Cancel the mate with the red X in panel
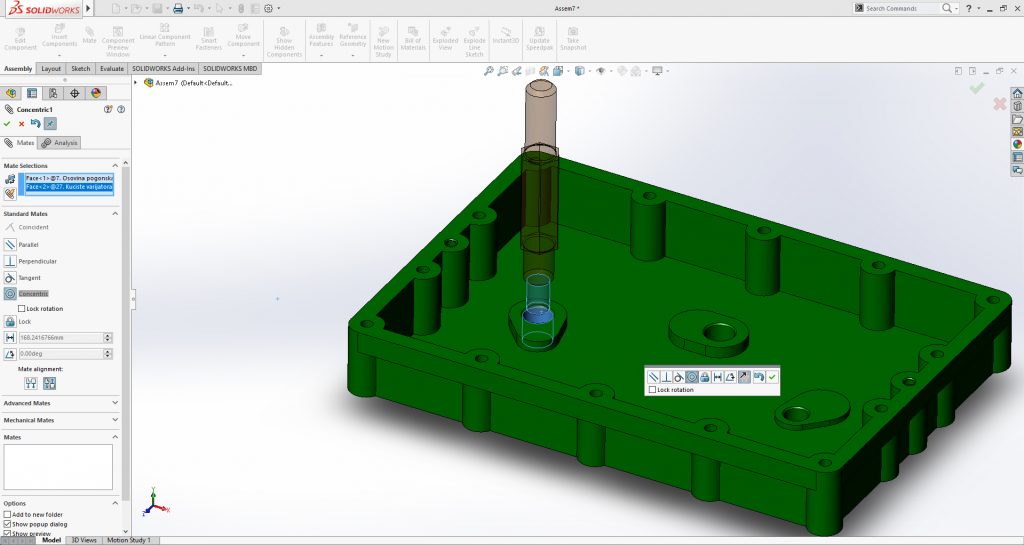This screenshot has width=1024, height=545. [x=22, y=123]
